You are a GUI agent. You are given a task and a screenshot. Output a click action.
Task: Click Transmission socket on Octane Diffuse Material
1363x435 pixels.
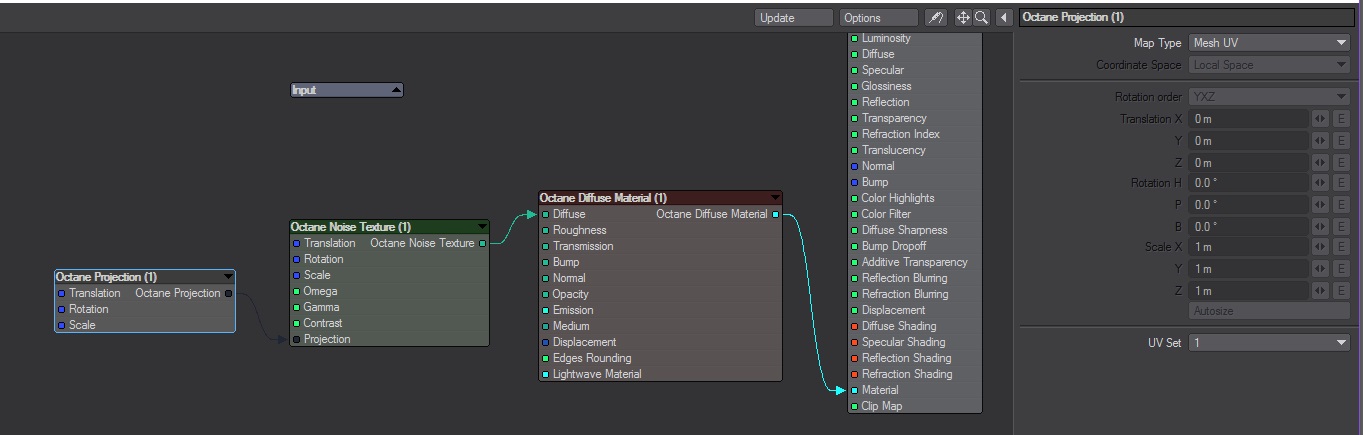pyautogui.click(x=545, y=246)
